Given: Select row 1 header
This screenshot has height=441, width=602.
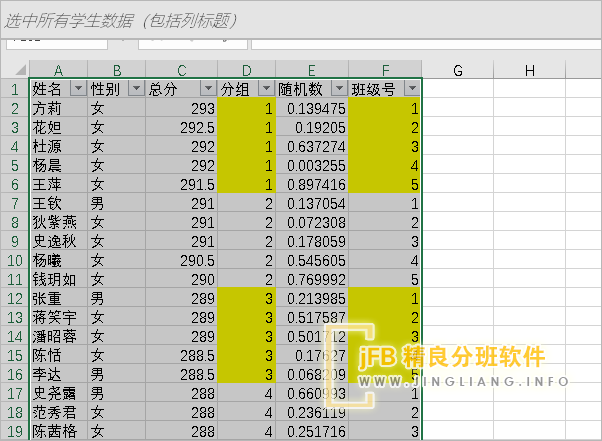Looking at the screenshot, I should tap(15, 89).
